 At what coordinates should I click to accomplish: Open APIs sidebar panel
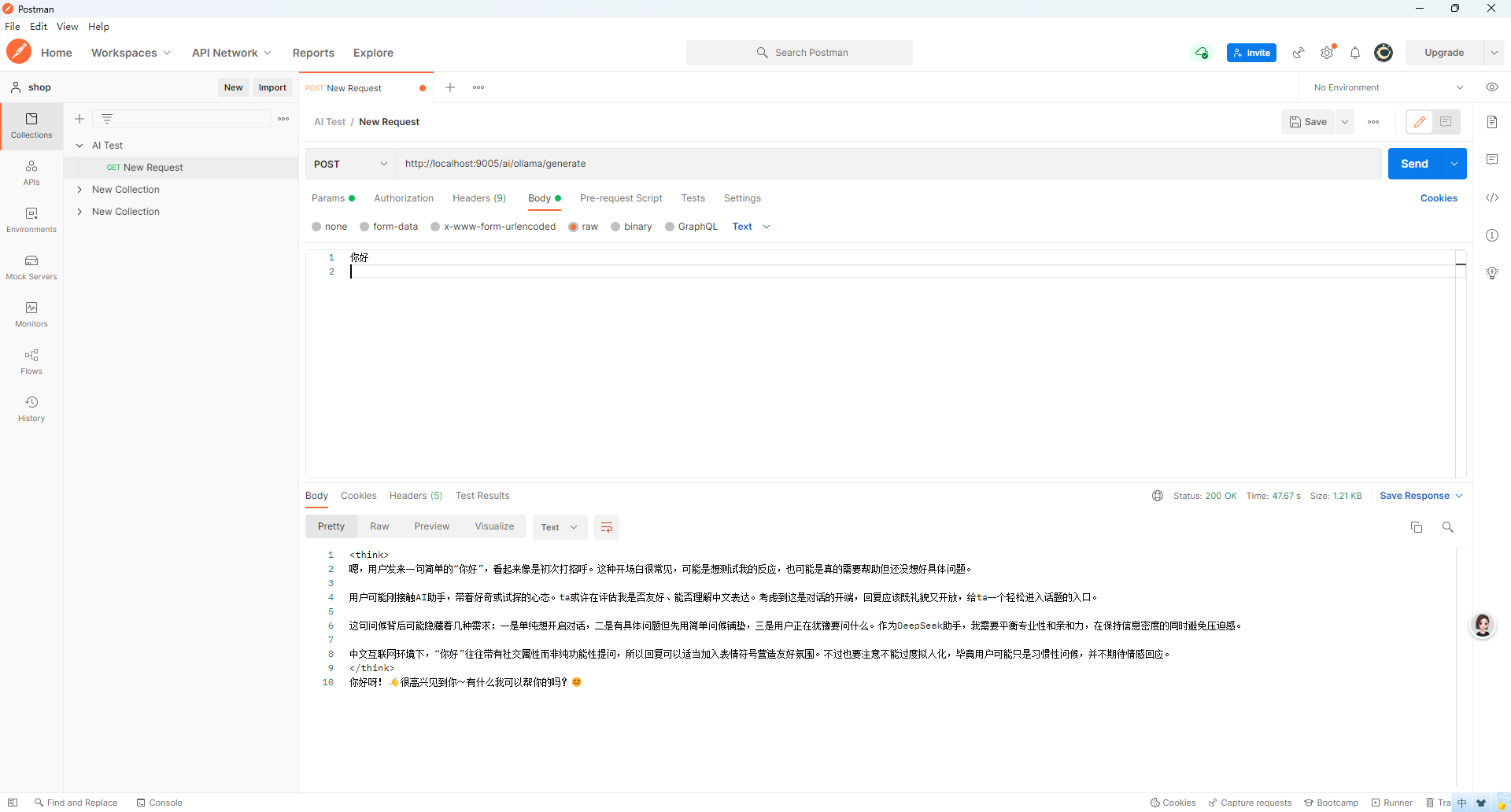coord(31,173)
